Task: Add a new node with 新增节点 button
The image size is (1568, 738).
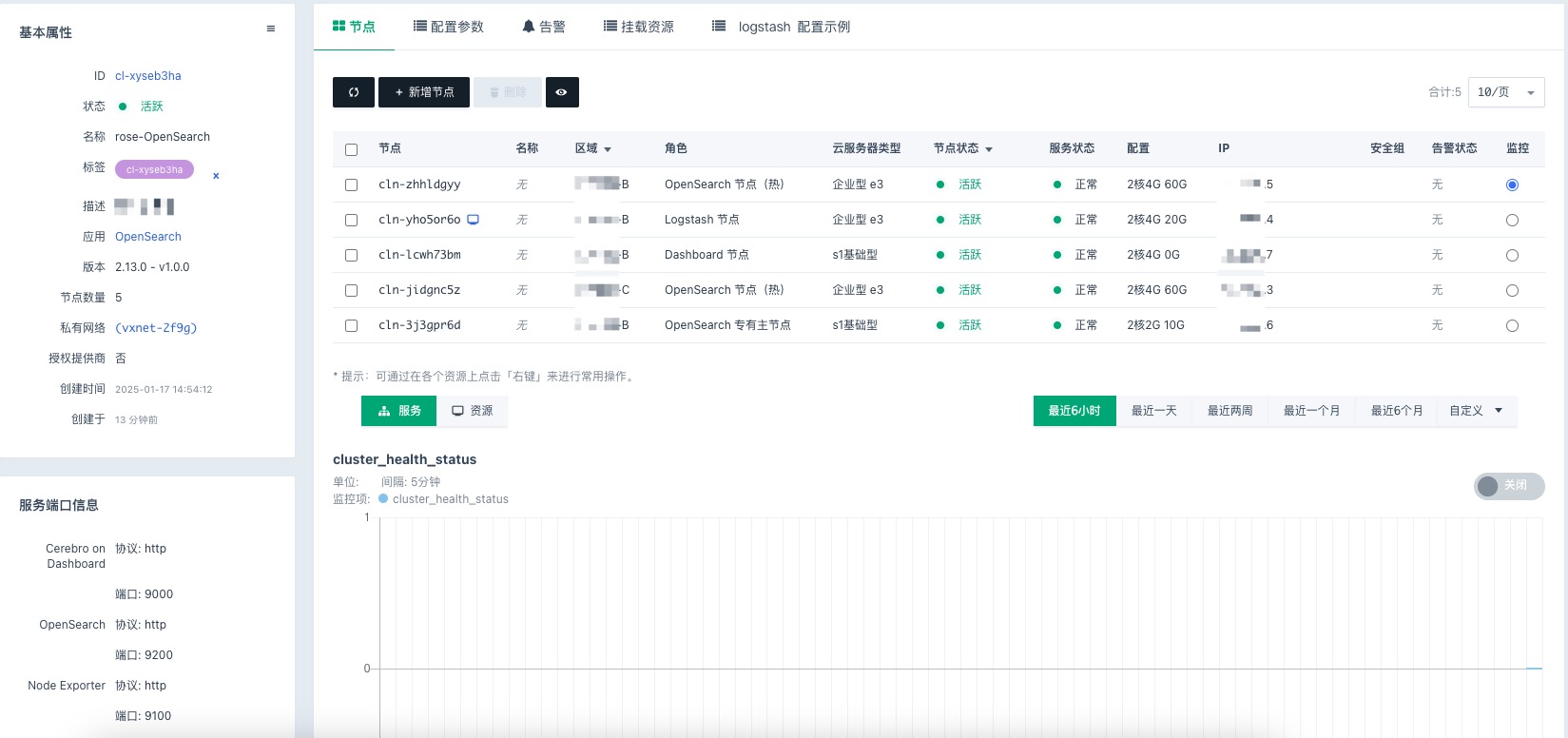Action: pos(424,92)
